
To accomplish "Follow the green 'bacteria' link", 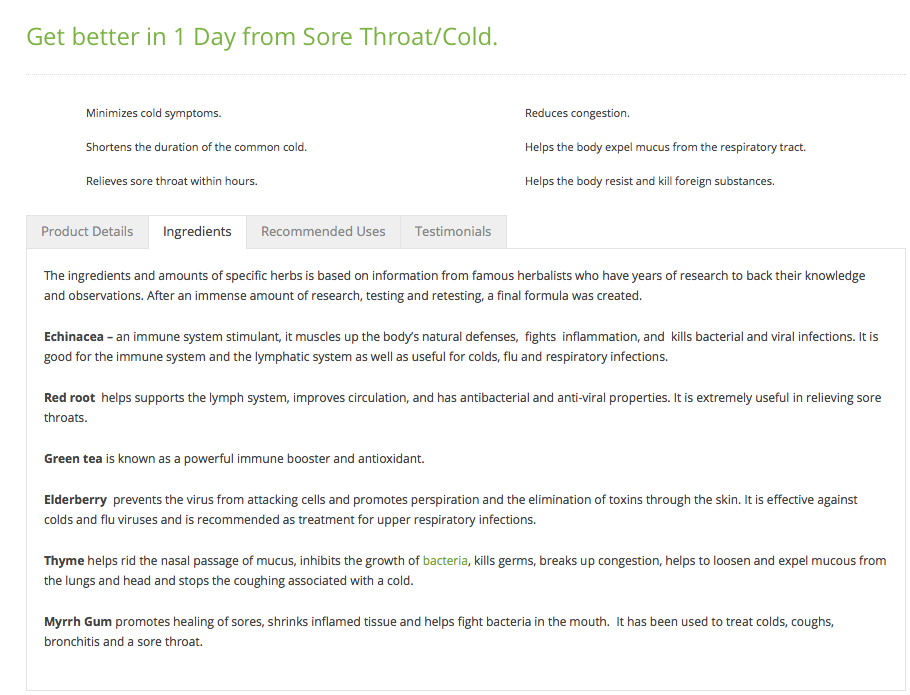I will tap(445, 561).
